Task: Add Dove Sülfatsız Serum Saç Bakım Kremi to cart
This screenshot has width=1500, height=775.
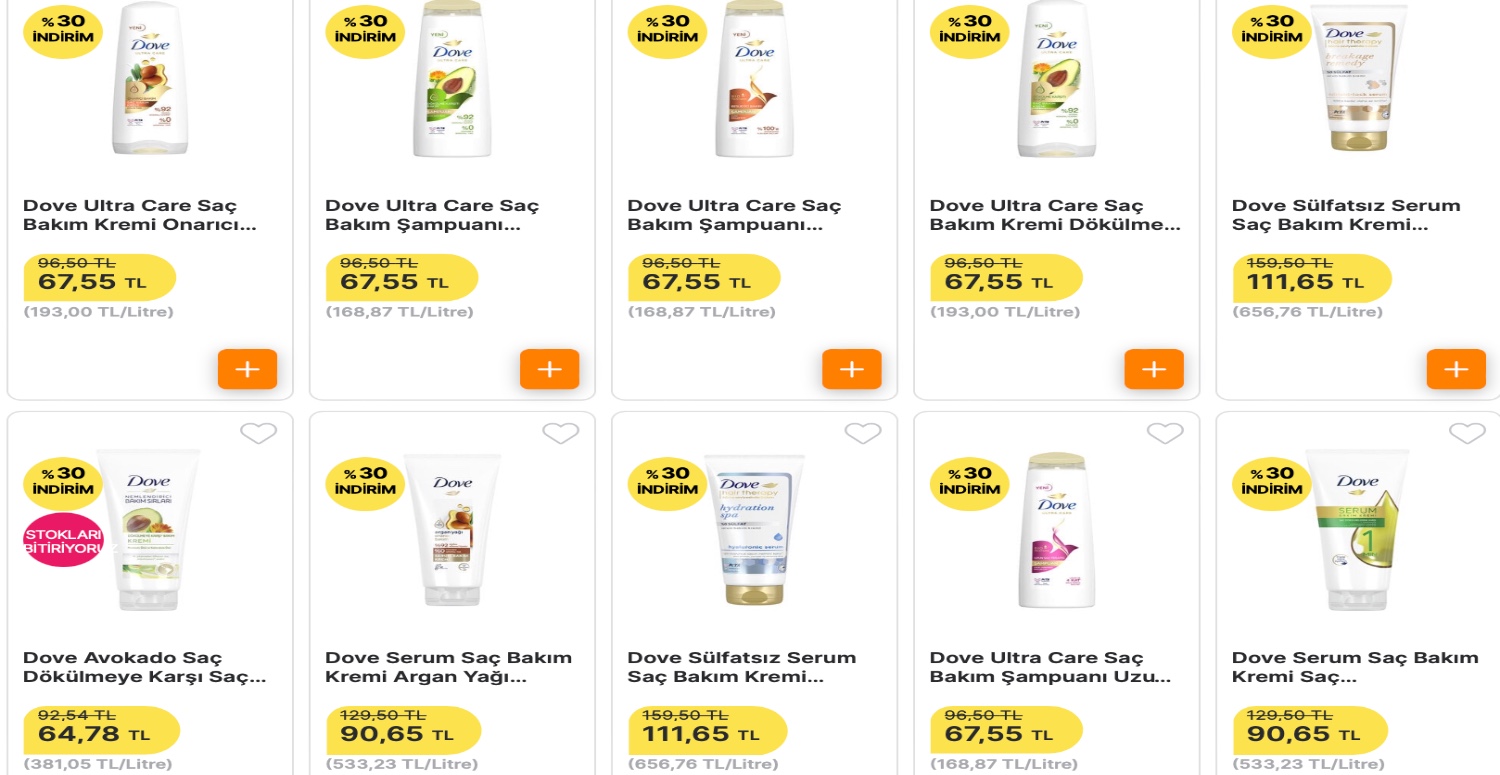Action: (x=1456, y=369)
